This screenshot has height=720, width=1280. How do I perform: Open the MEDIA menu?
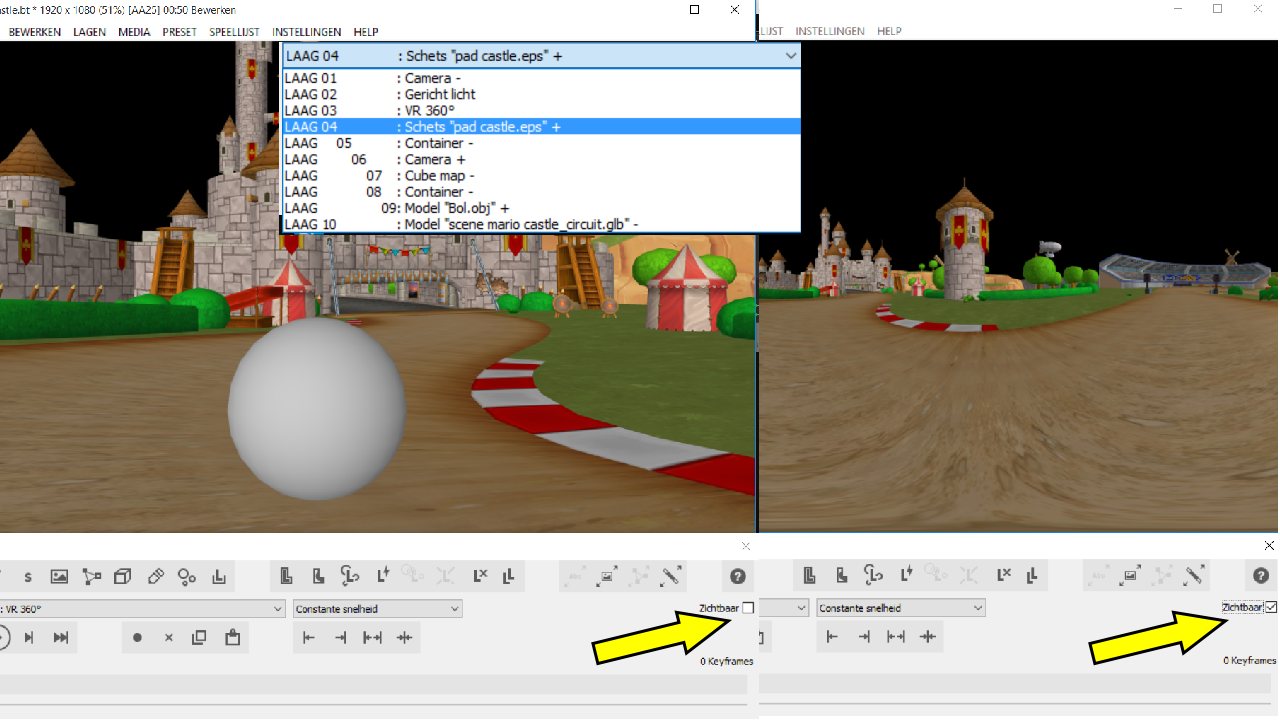(134, 32)
